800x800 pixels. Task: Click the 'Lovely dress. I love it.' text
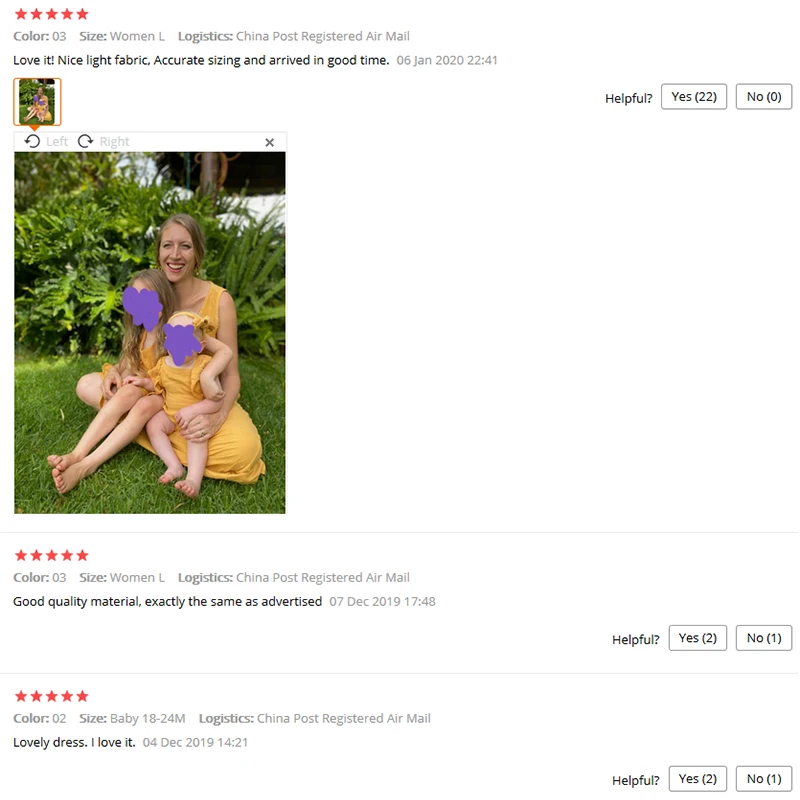point(74,742)
